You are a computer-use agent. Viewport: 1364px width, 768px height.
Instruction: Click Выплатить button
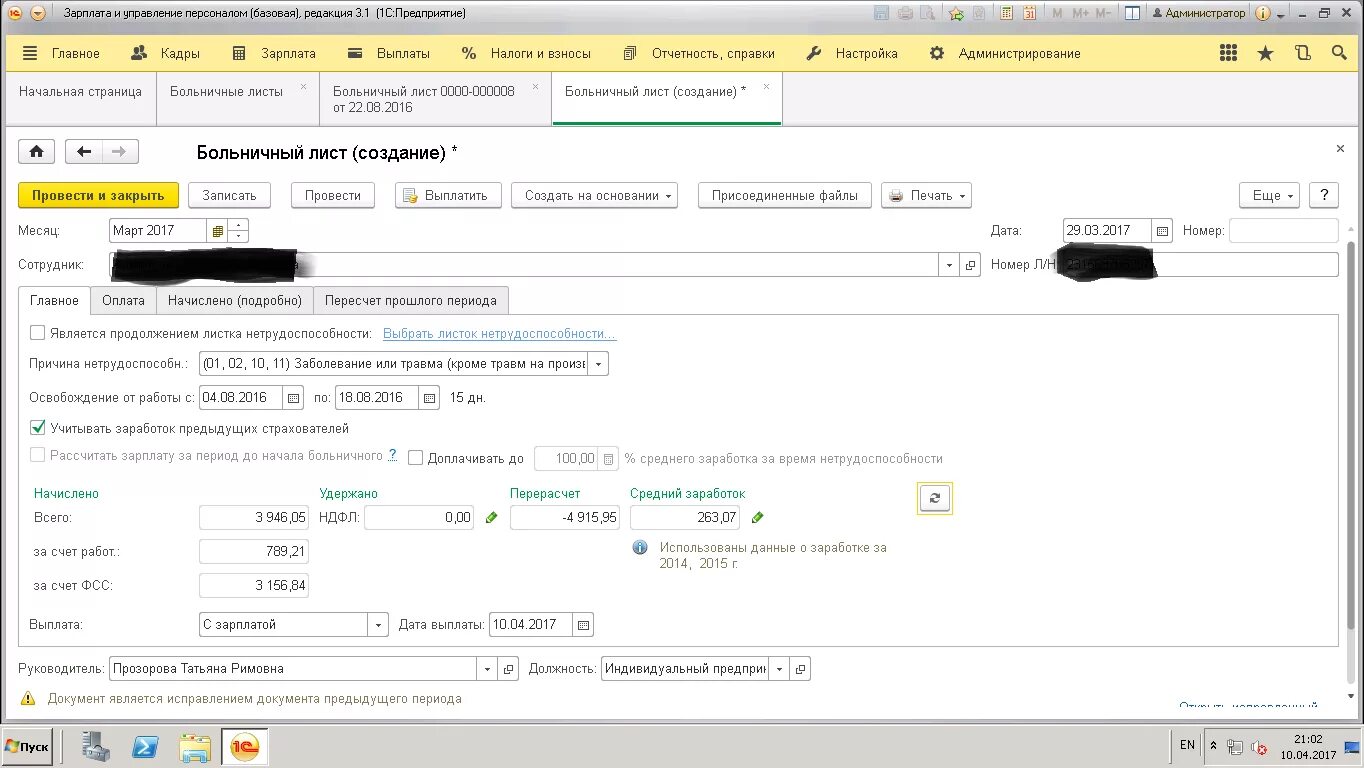pos(447,196)
